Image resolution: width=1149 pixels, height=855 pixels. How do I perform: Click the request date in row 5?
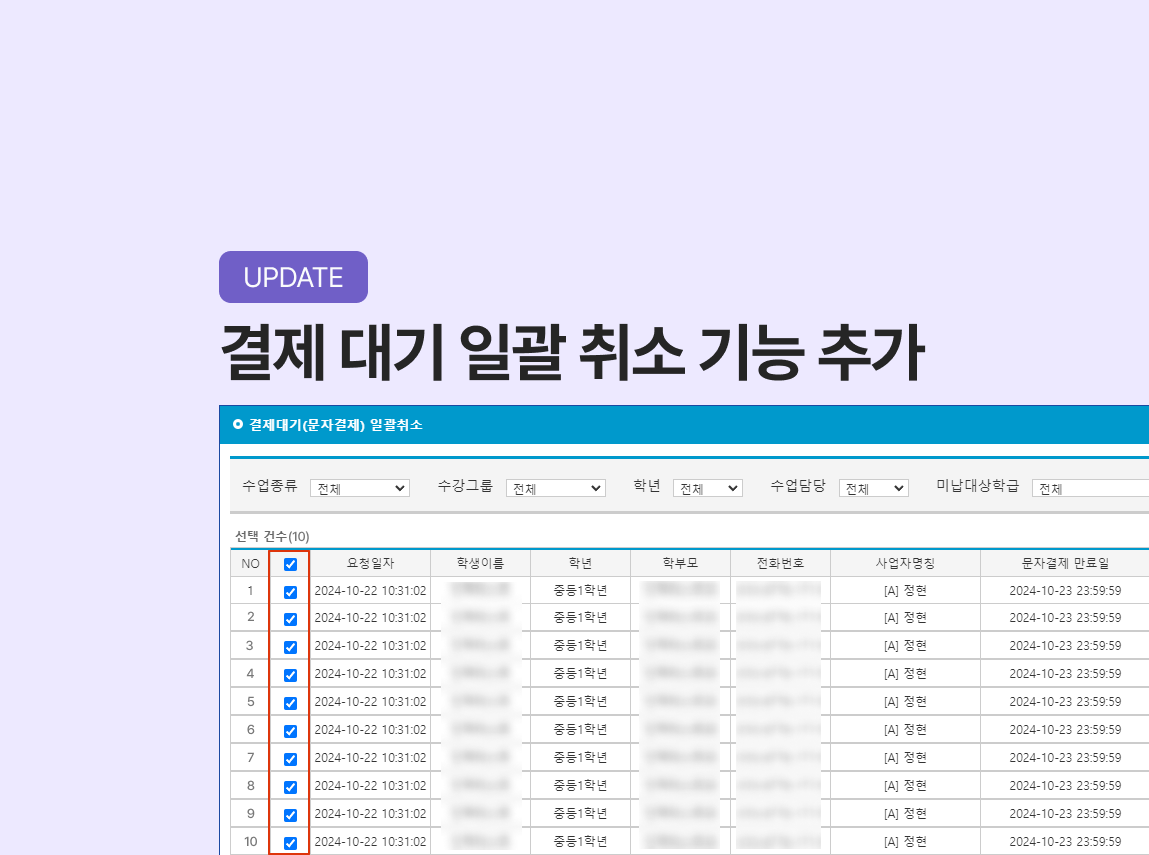370,702
